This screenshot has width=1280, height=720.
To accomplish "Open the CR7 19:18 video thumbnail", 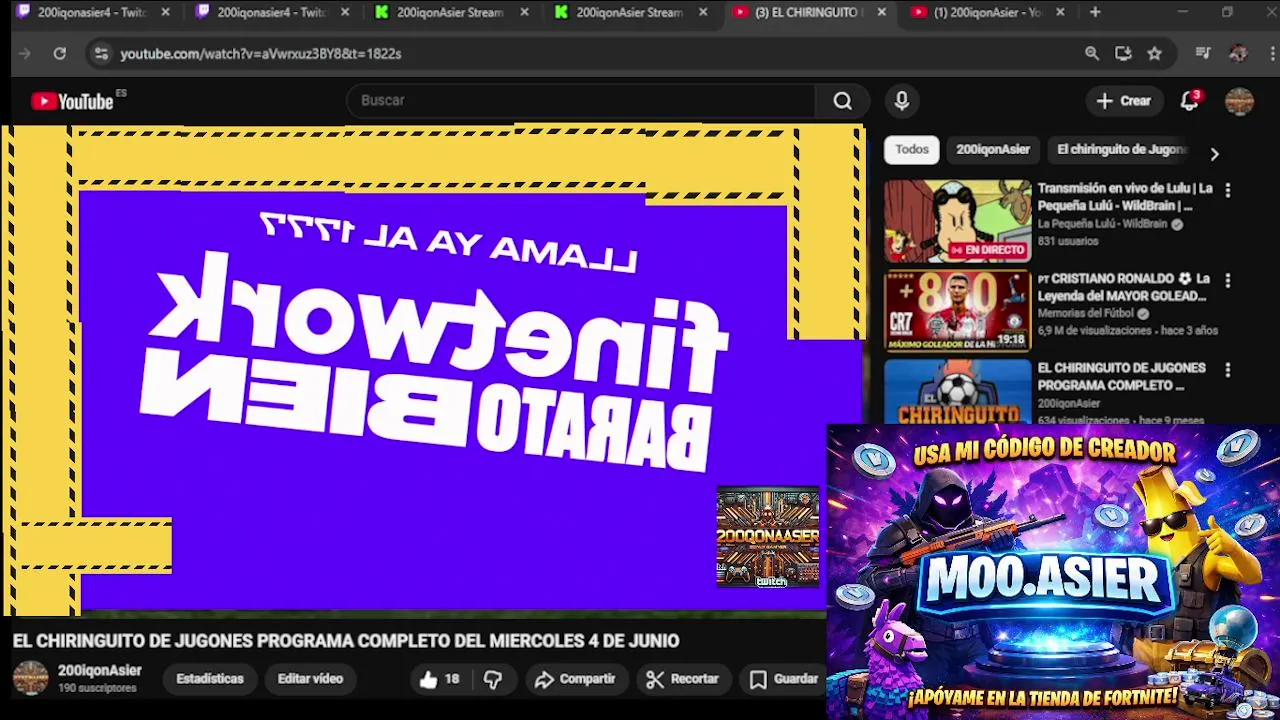I will tap(957, 311).
